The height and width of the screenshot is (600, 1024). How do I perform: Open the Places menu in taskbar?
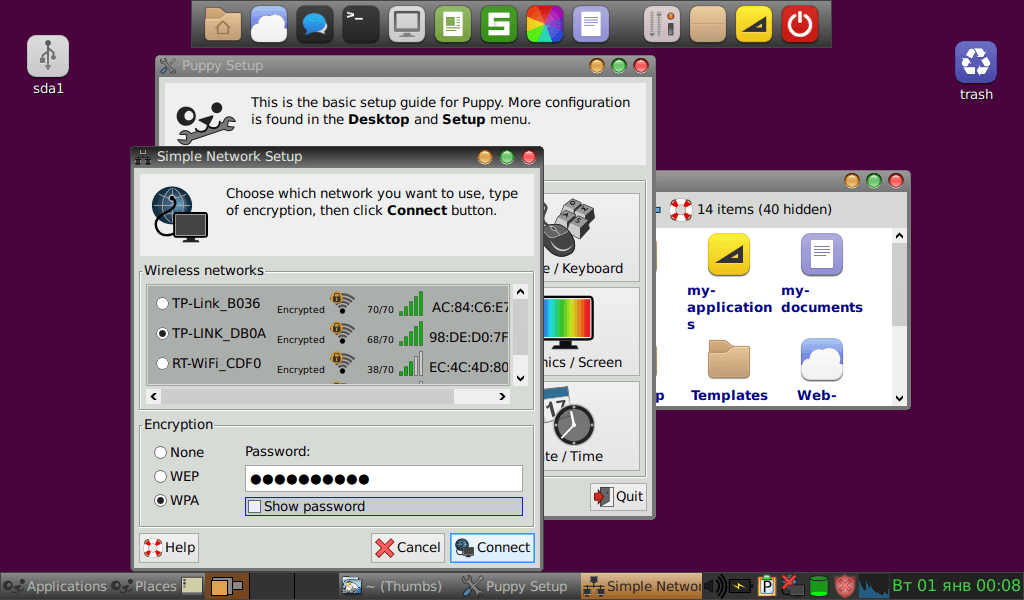(x=144, y=586)
